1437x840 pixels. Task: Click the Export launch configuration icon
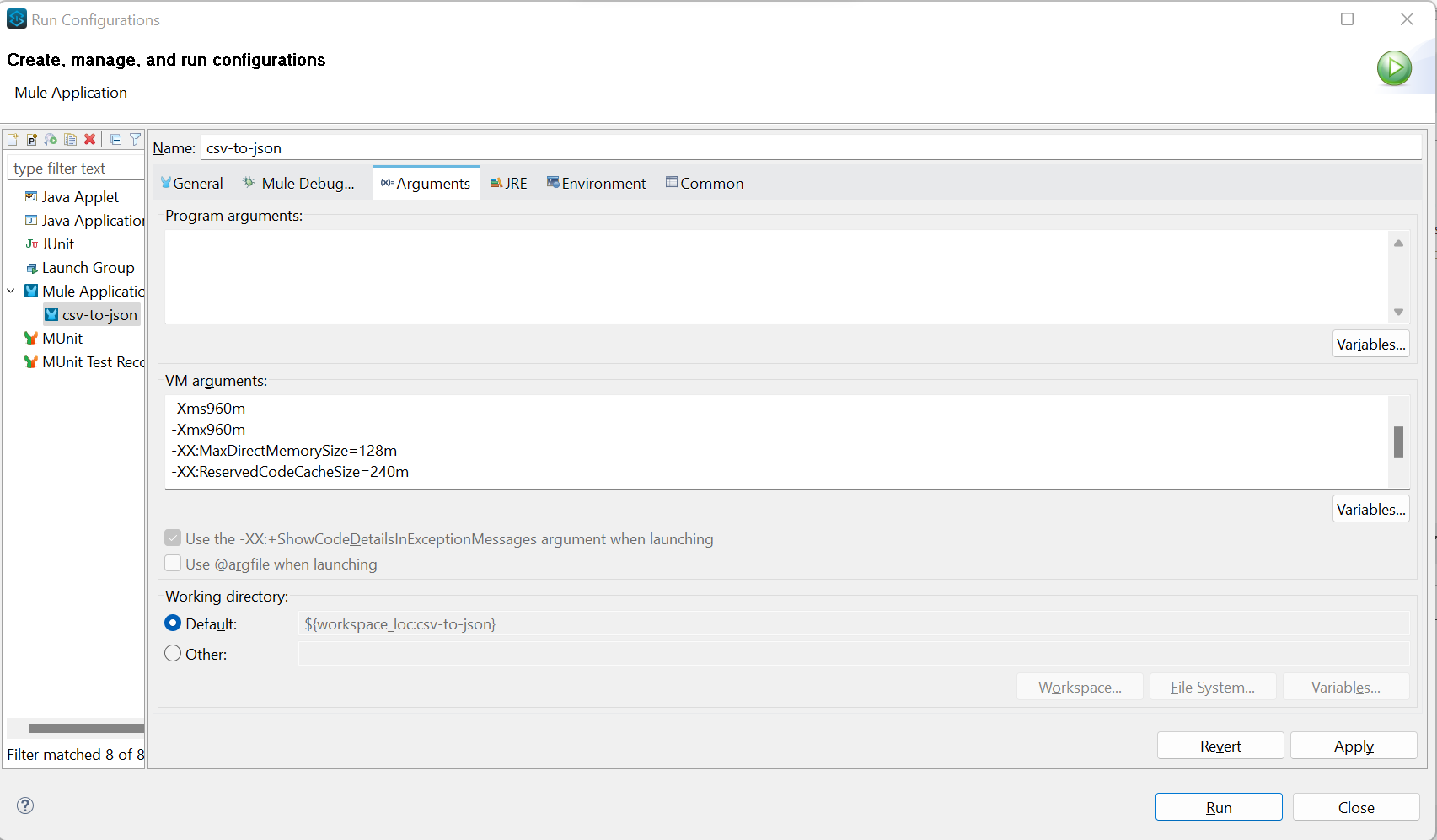[51, 139]
